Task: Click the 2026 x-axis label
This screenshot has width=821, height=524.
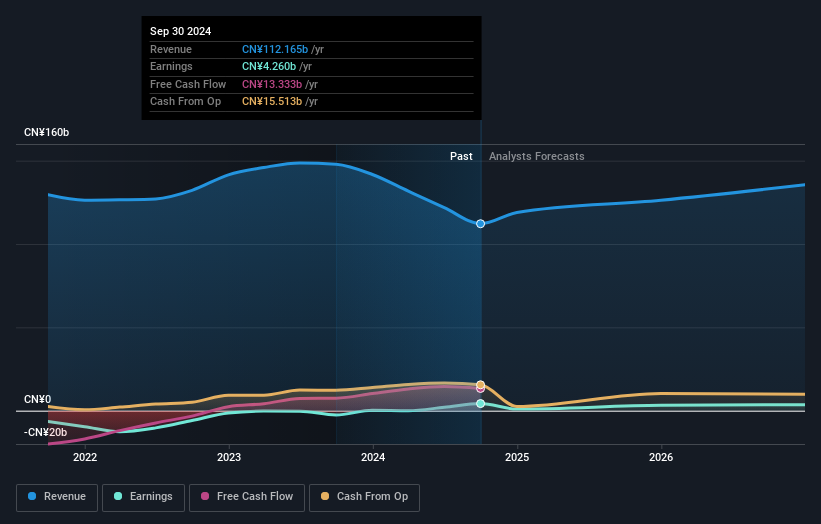Action: (661, 457)
